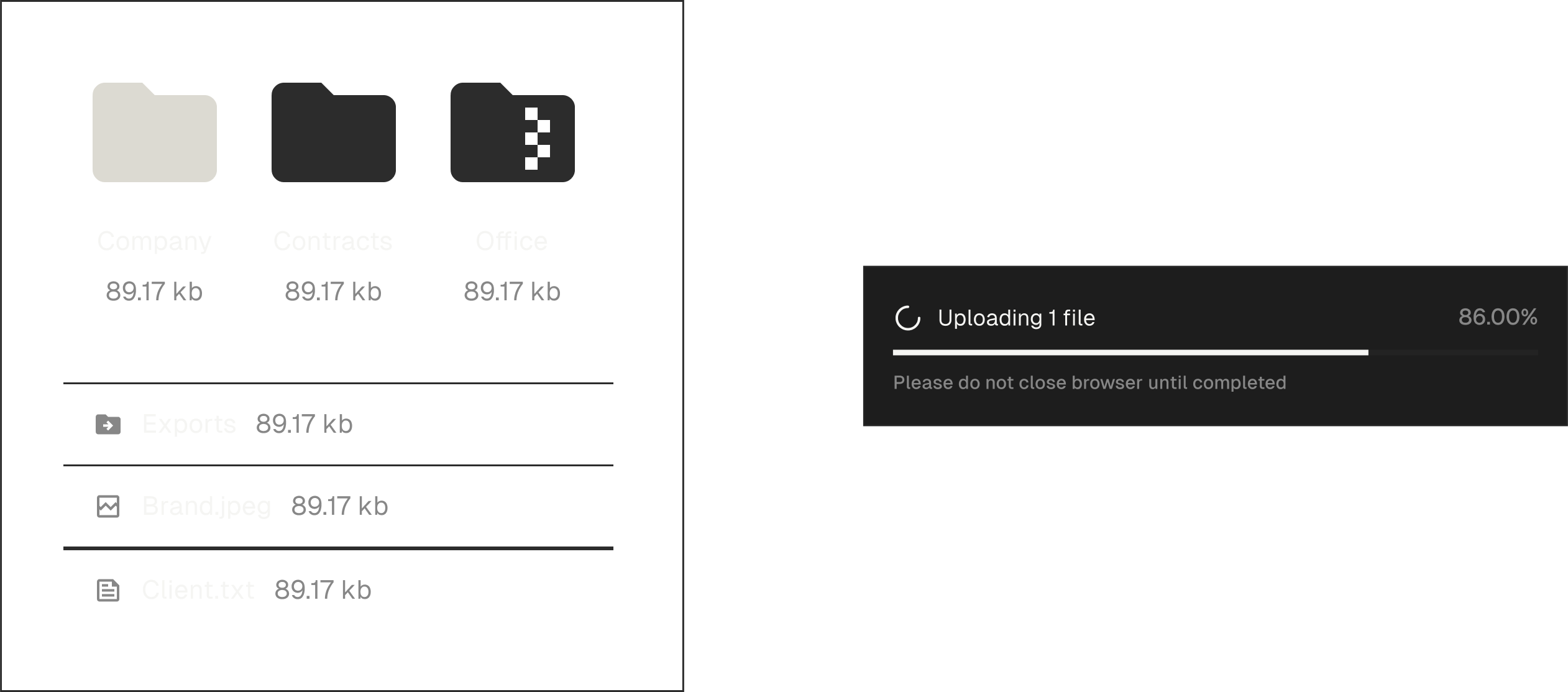Click the 89.17 kb size beside Brand.jpeg

340,506
